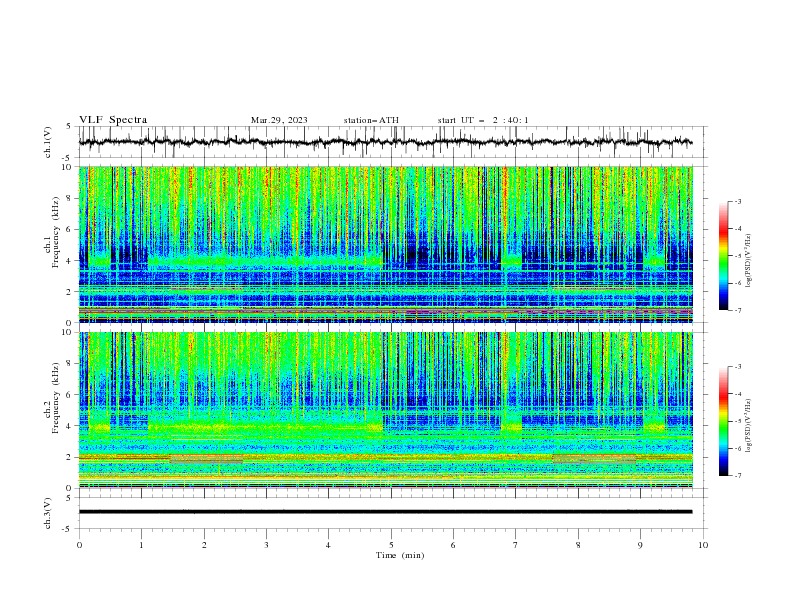The height and width of the screenshot is (612, 792).
Task: Select the date text "Mar.29, 2023"
Action: click(279, 120)
